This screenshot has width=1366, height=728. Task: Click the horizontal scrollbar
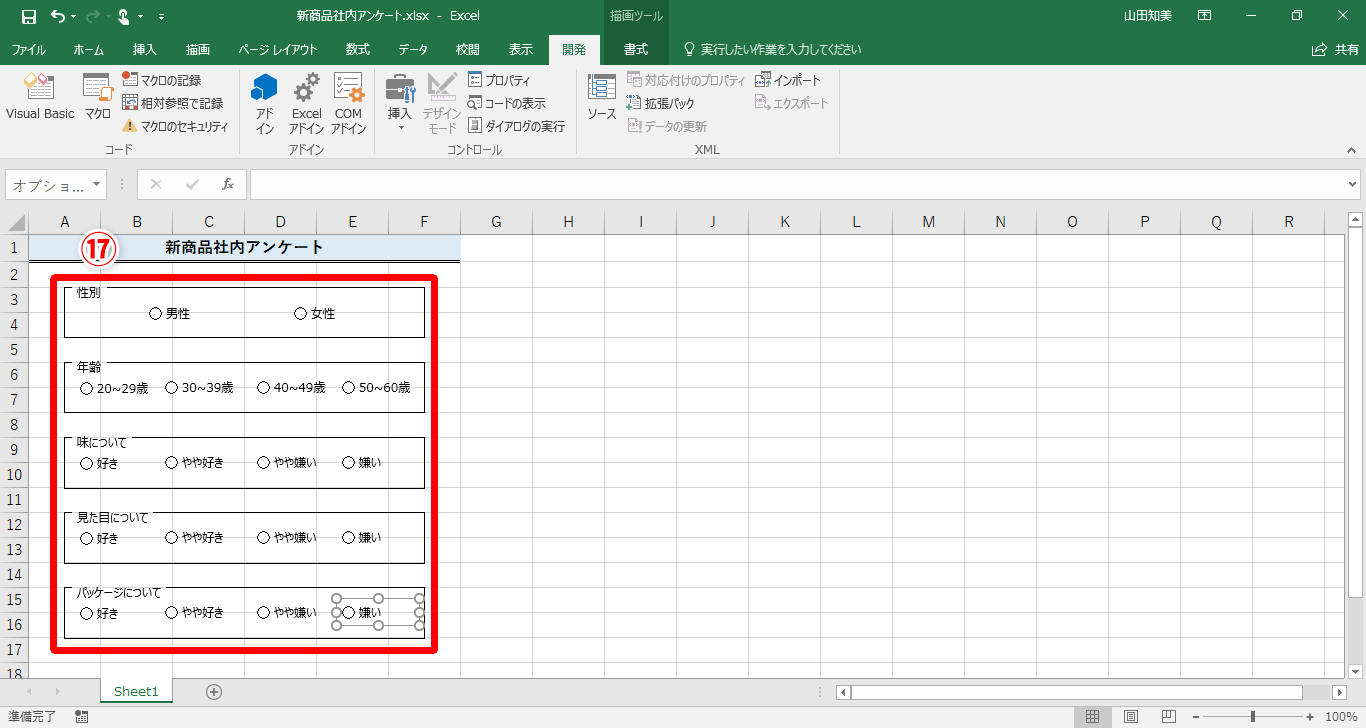pyautogui.click(x=1077, y=692)
